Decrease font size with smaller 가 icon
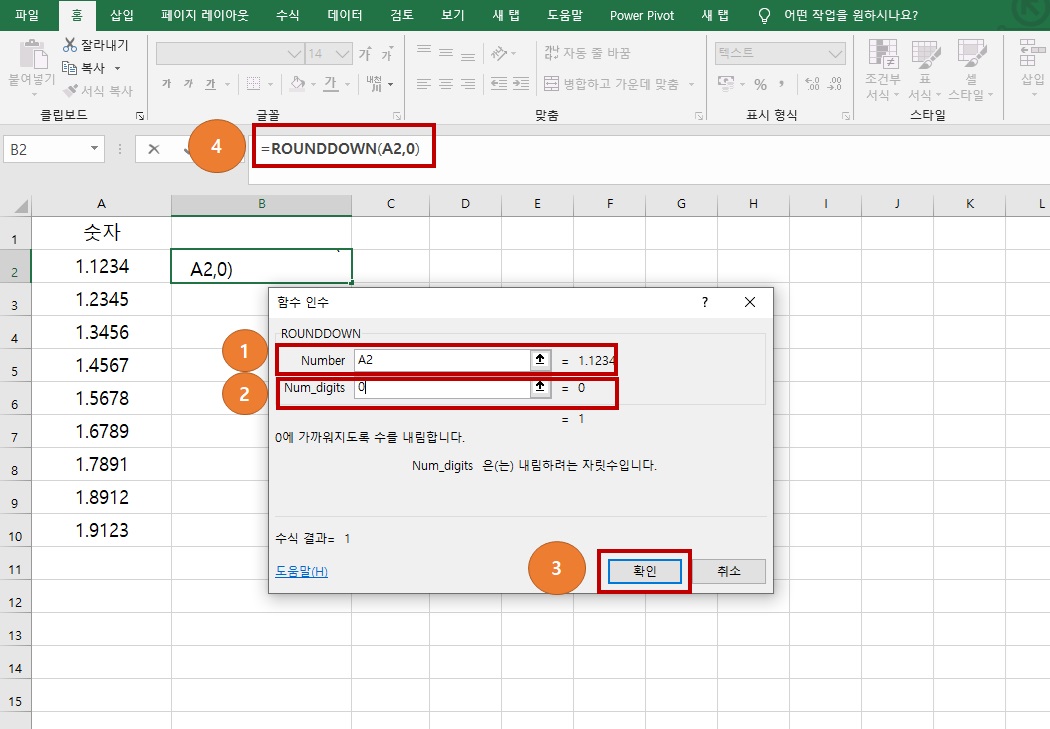 click(x=387, y=54)
